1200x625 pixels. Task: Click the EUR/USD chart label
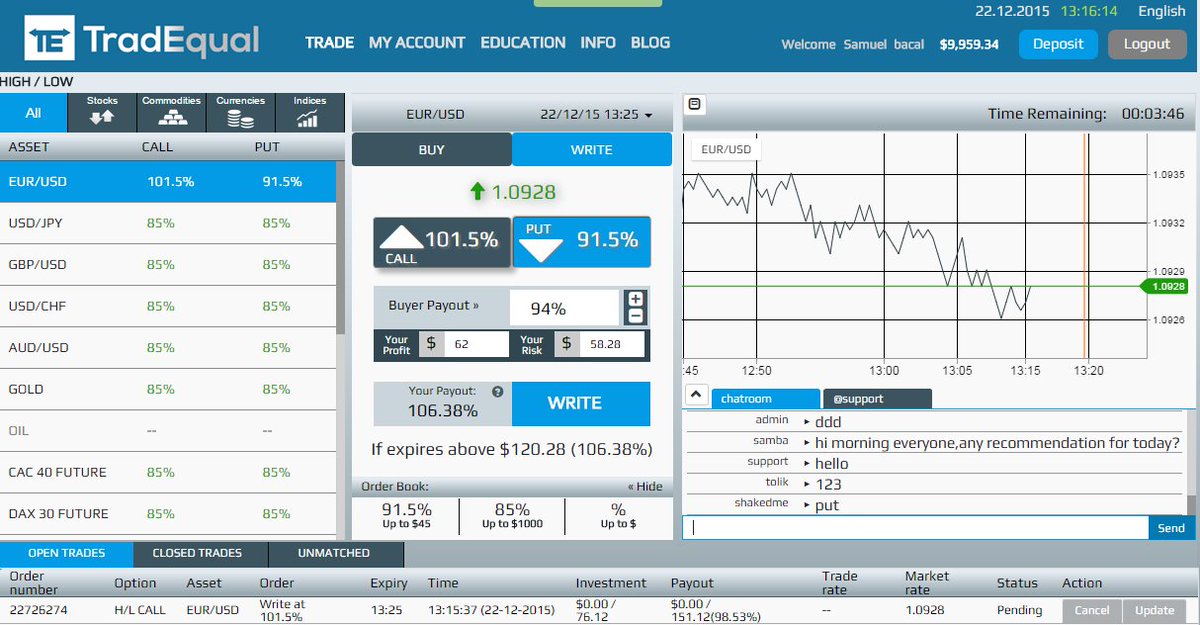[x=726, y=150]
